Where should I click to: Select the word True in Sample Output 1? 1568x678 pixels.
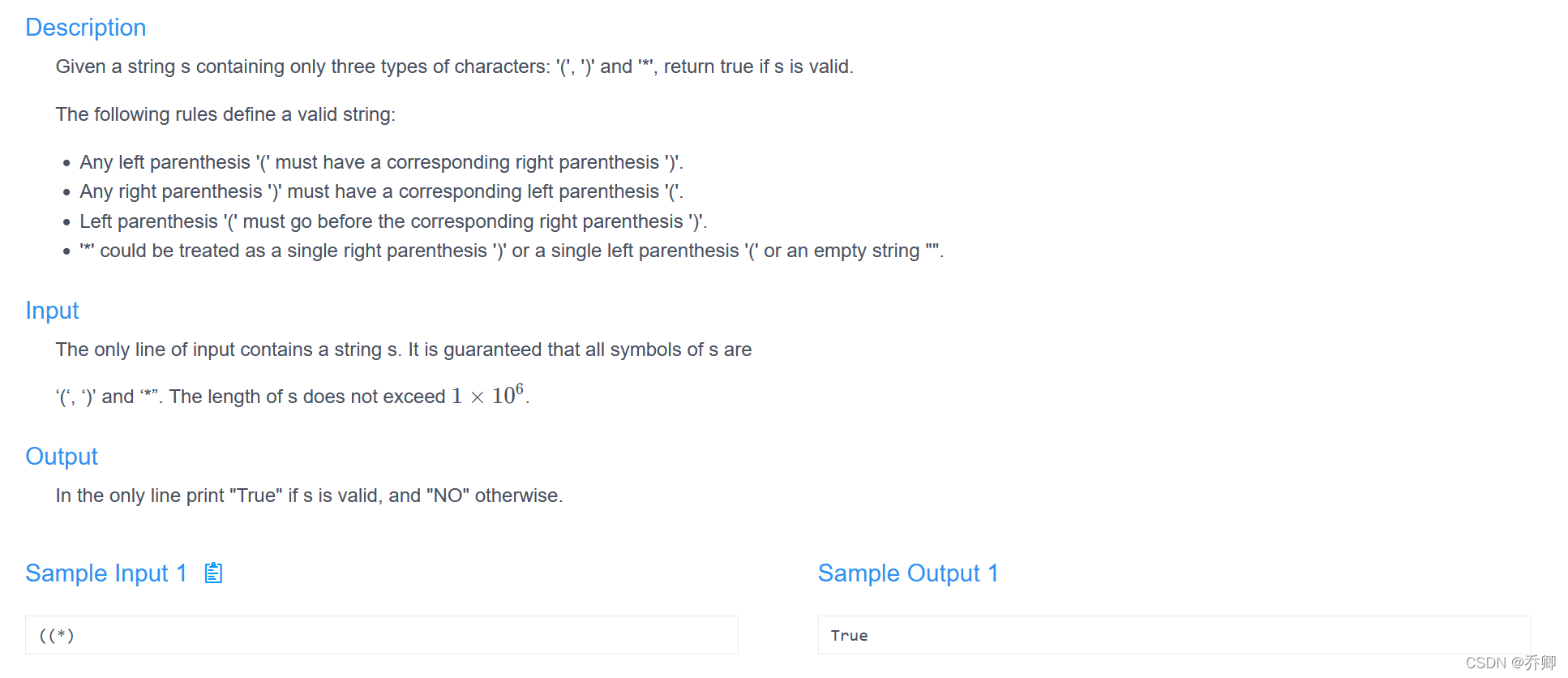(x=849, y=636)
